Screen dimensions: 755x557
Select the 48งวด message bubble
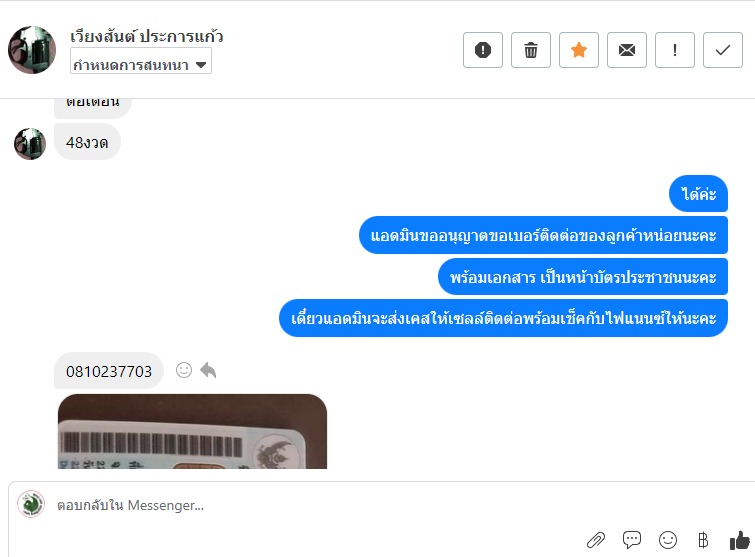[87, 142]
